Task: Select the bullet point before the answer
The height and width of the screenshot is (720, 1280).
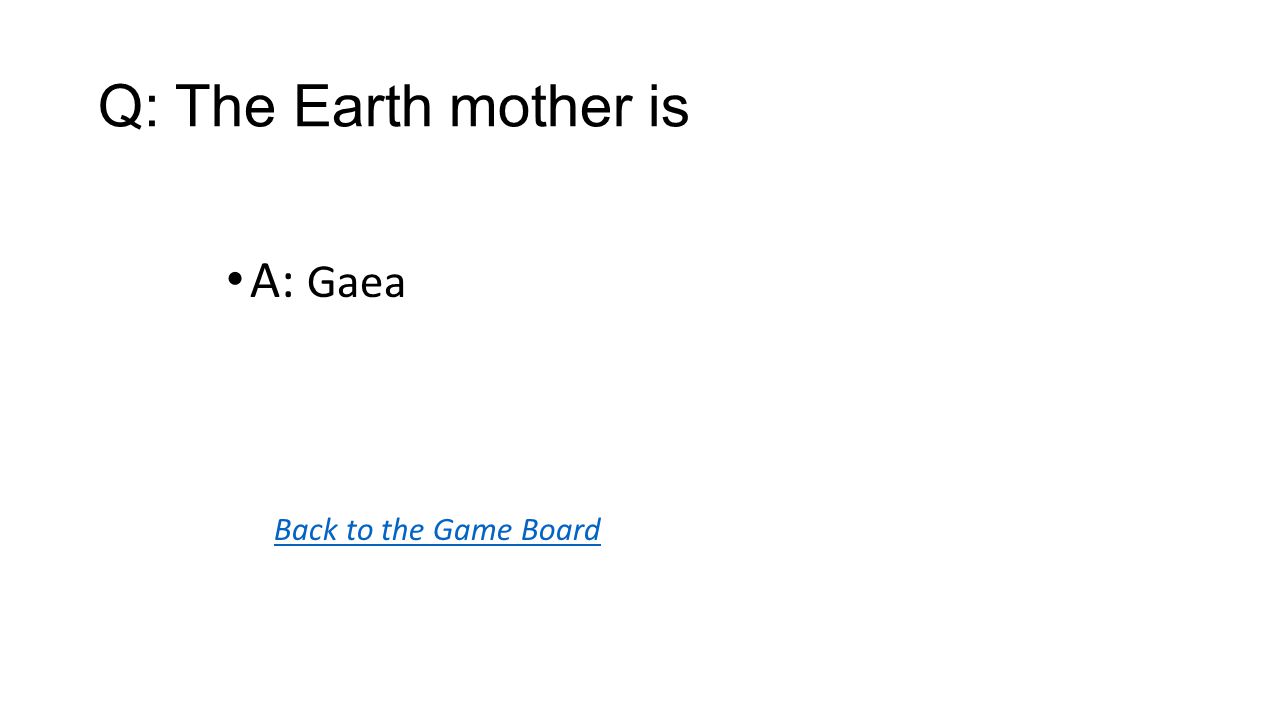Action: [x=234, y=278]
